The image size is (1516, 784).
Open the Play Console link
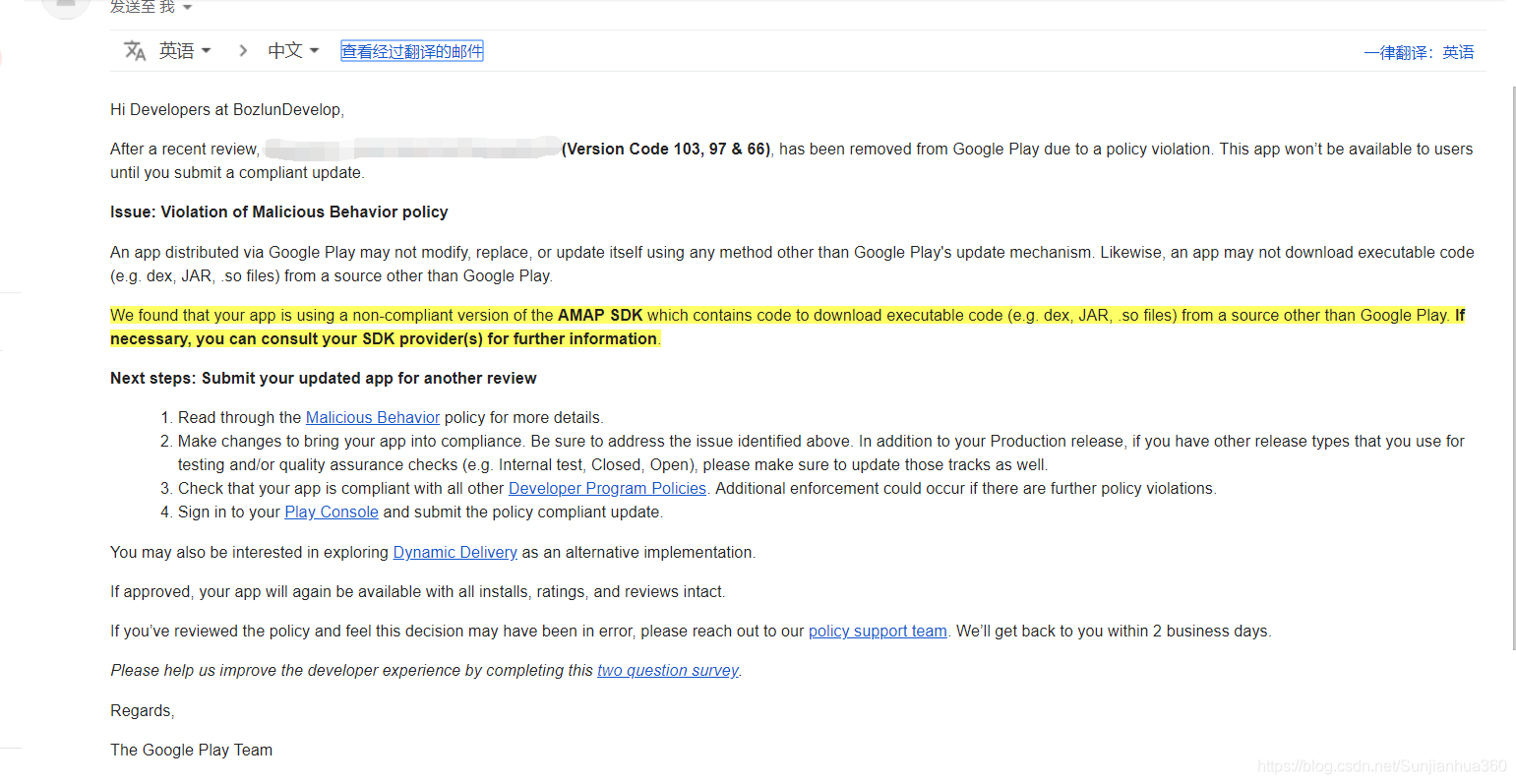tap(332, 512)
